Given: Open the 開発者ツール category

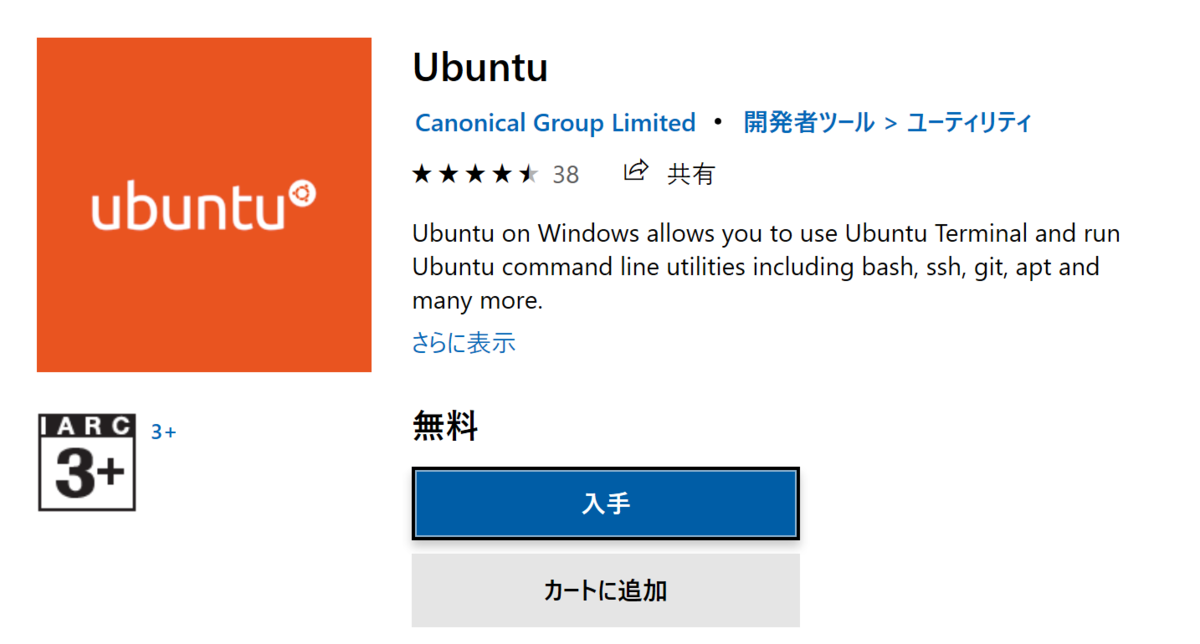Looking at the screenshot, I should point(809,123).
